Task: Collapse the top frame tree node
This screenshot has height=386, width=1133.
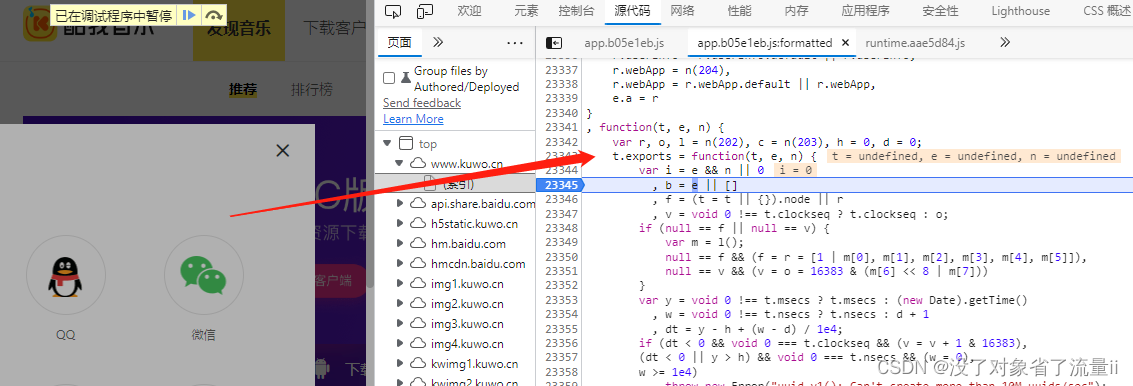Action: click(x=387, y=143)
